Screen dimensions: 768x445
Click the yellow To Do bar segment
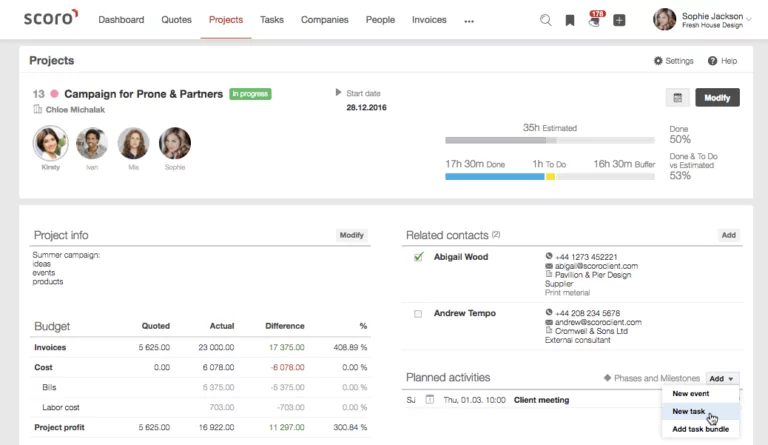tap(551, 177)
